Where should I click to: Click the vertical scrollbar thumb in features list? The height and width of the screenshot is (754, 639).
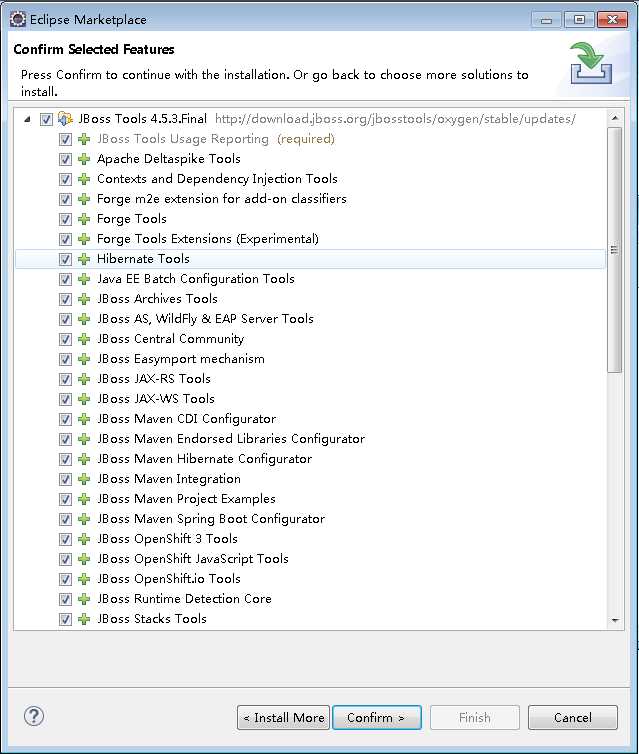pos(614,250)
